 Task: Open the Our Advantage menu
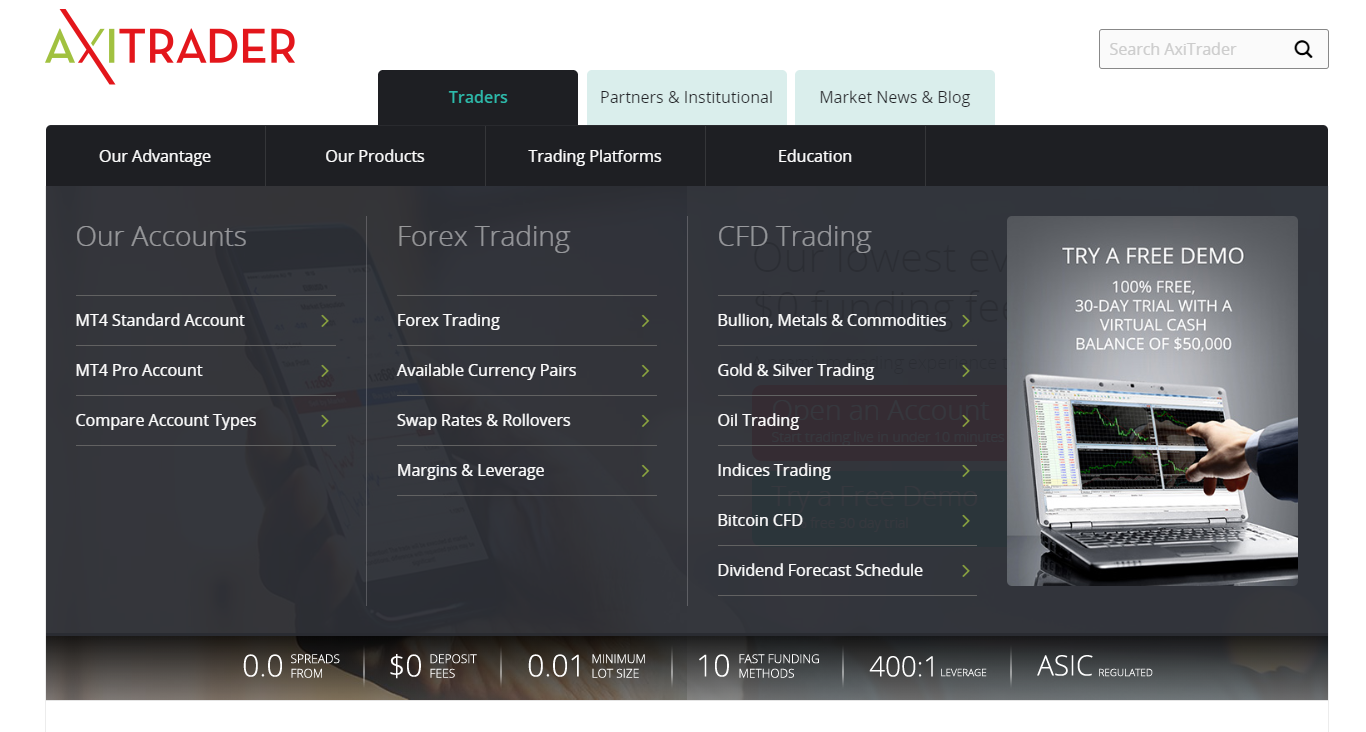(155, 156)
